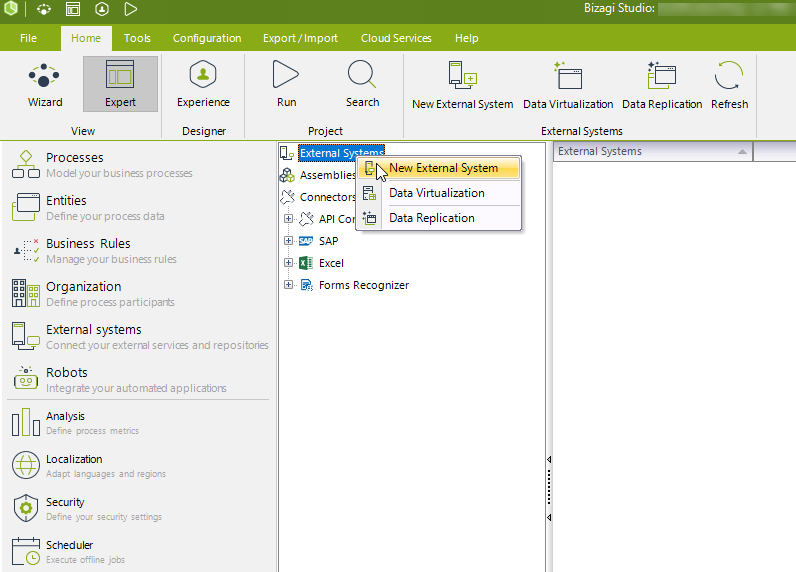Open Business Rules module in sidebar
This screenshot has height=572, width=796.
coord(138,251)
